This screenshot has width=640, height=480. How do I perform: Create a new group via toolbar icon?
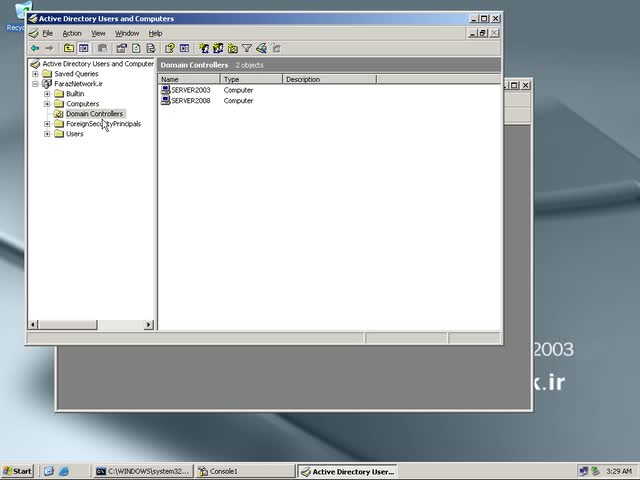coord(218,49)
